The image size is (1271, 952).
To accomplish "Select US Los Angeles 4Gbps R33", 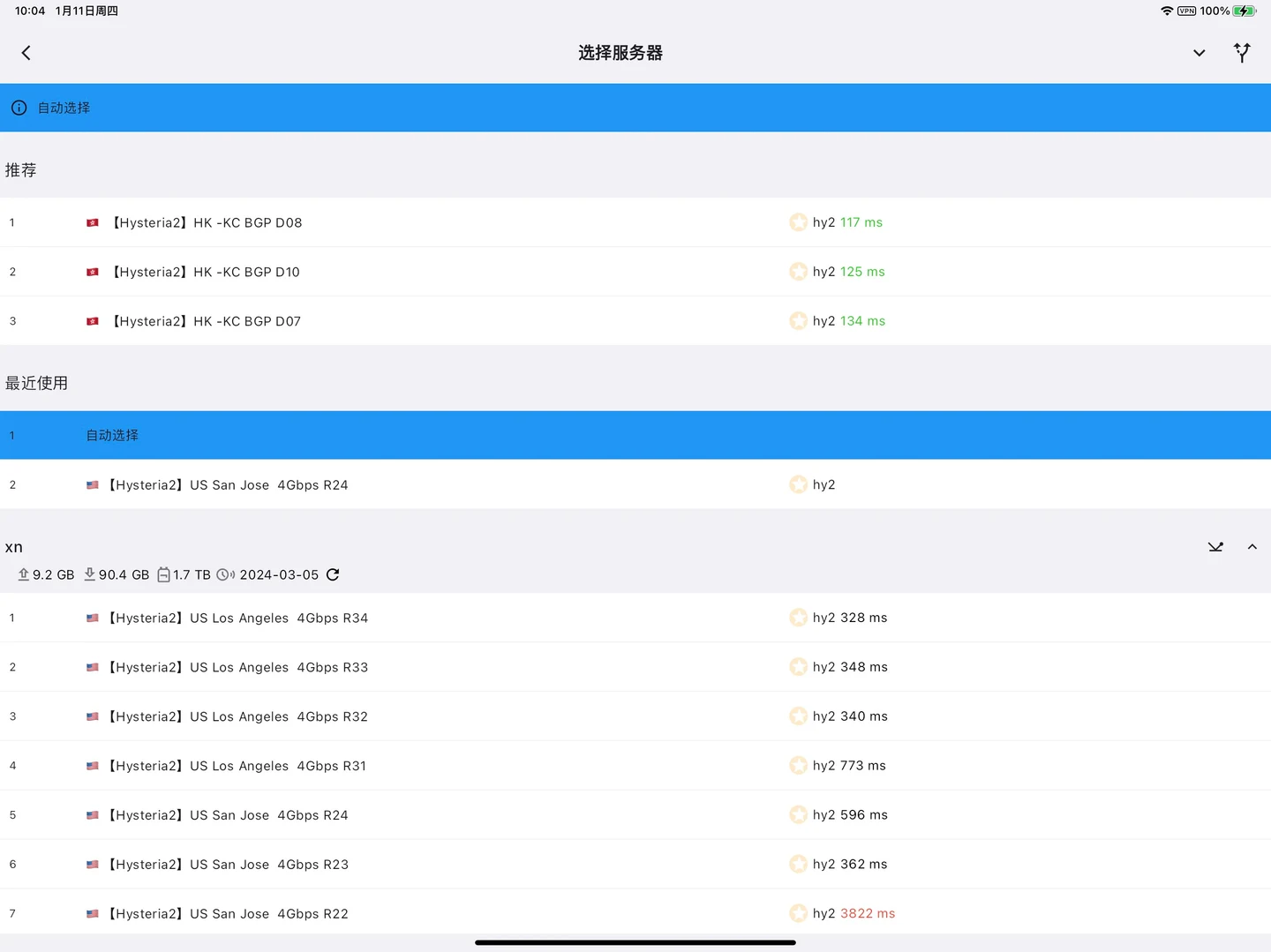I will [x=635, y=667].
